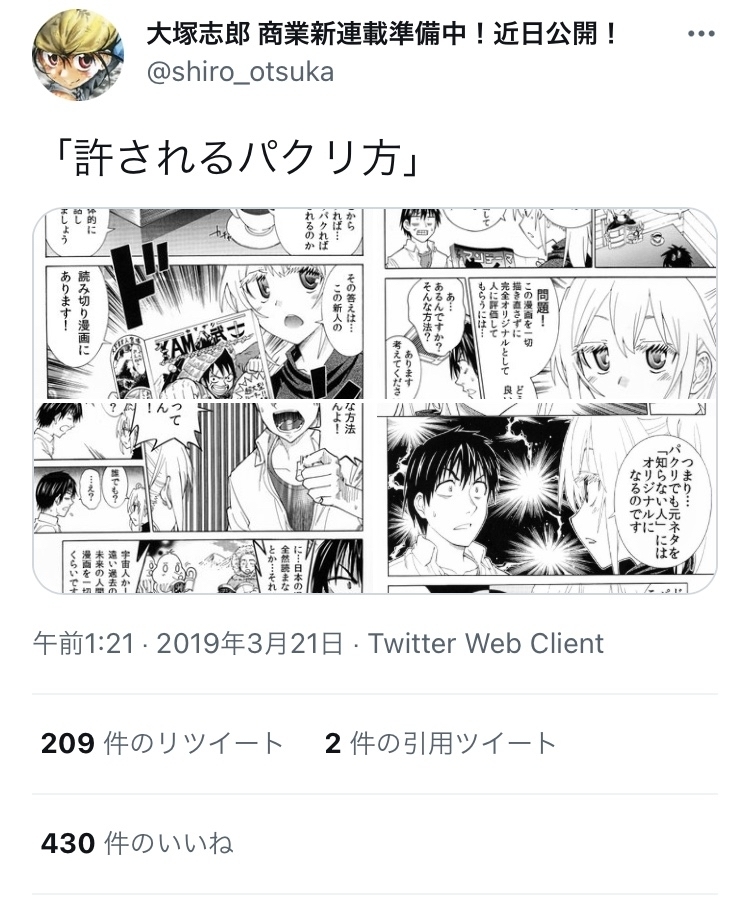This screenshot has width=750, height=897.
Task: Visit the @shiro_otsuka handle
Action: [240, 73]
